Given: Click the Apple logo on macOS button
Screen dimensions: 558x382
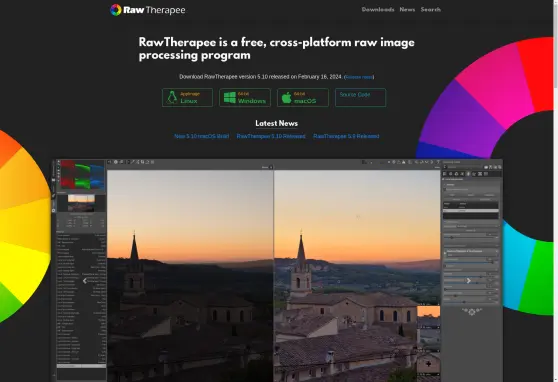Looking at the screenshot, I should 286,98.
